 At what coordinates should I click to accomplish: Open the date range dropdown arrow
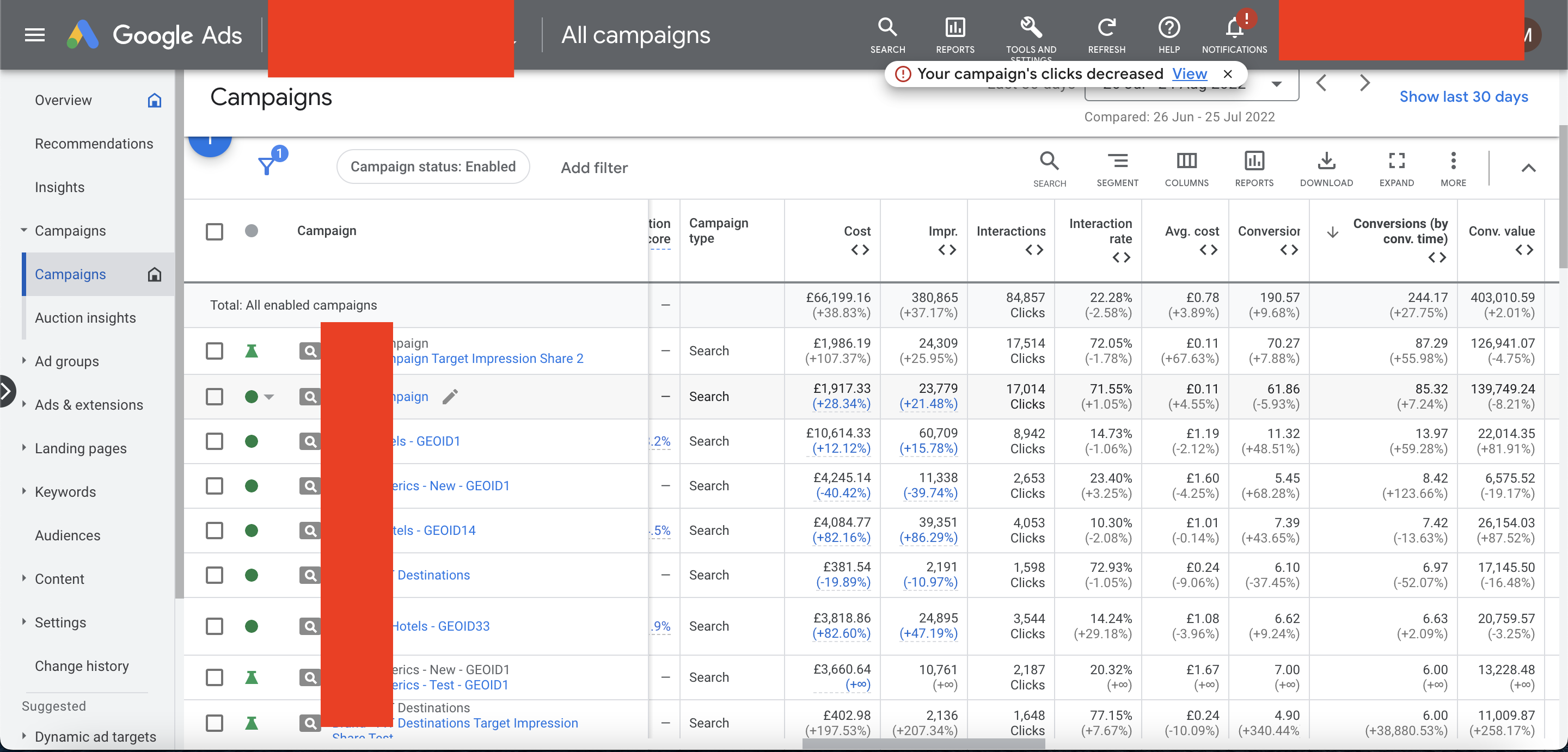pyautogui.click(x=1276, y=84)
